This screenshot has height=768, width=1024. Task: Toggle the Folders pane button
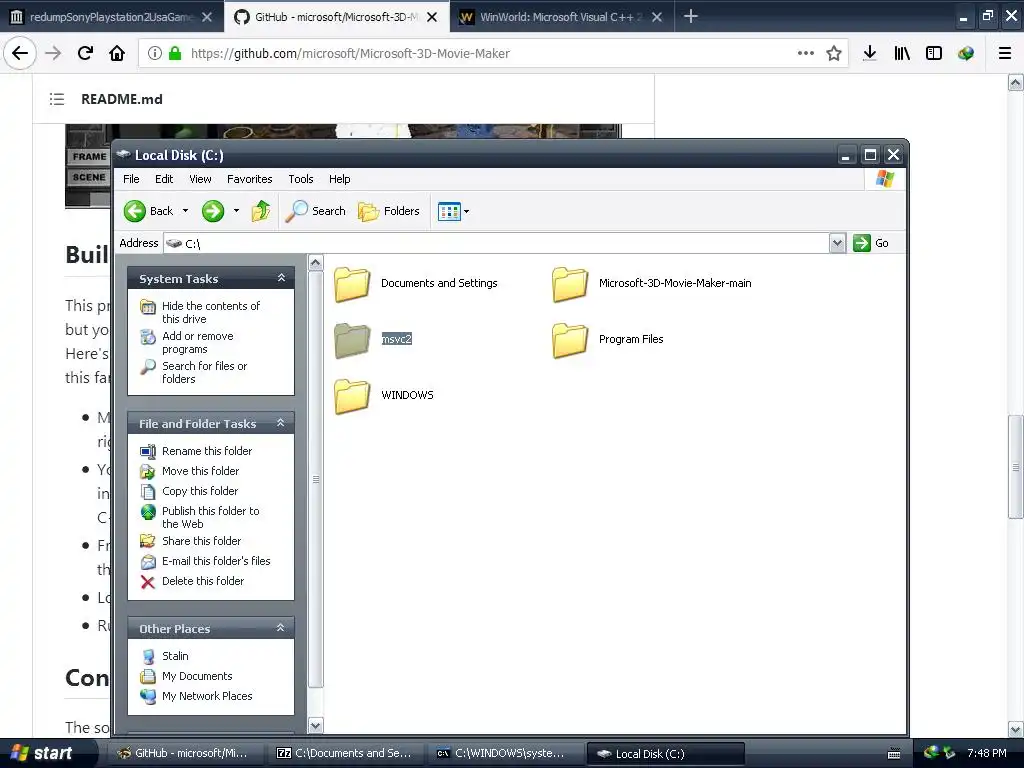coord(389,211)
